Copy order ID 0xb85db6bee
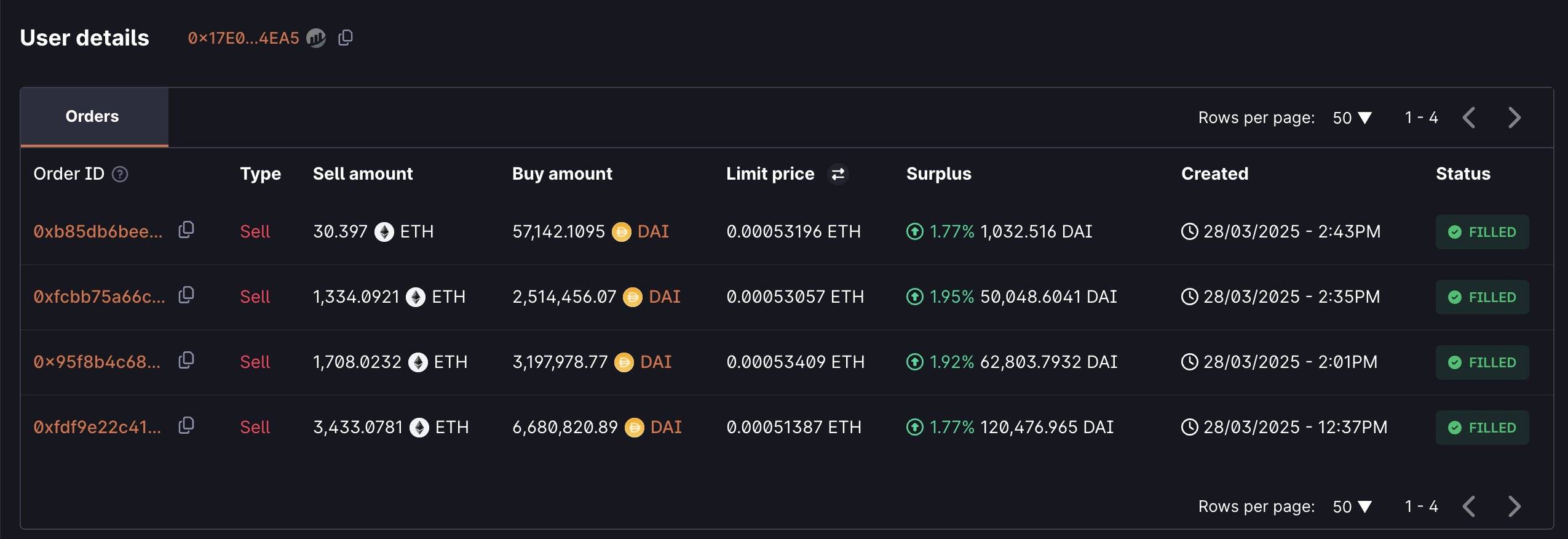1568x539 pixels. (186, 230)
